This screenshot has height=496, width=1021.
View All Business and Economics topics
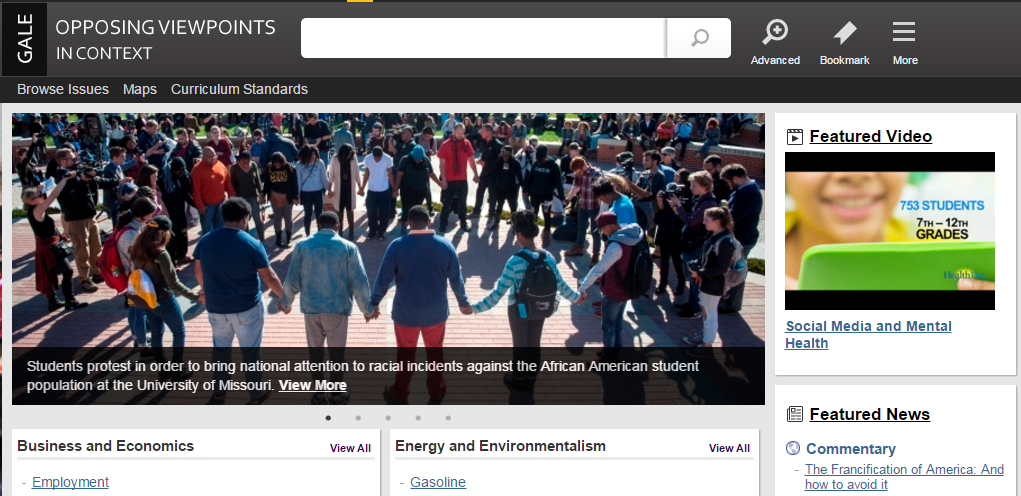point(350,448)
